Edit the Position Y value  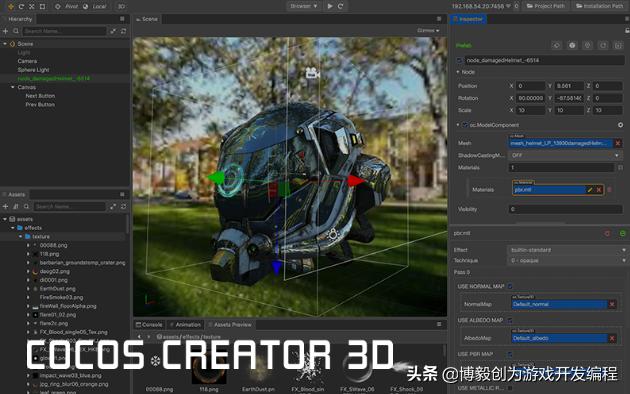click(x=569, y=86)
